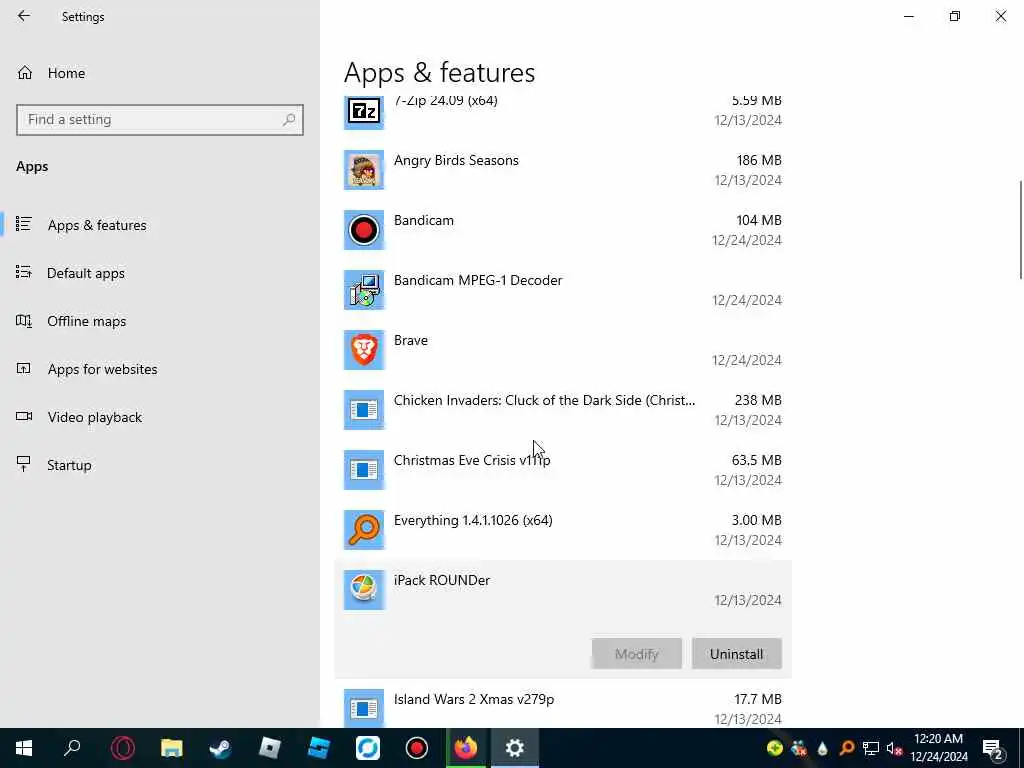Go back with the Settings back arrow
The height and width of the screenshot is (768, 1024).
coord(24,16)
